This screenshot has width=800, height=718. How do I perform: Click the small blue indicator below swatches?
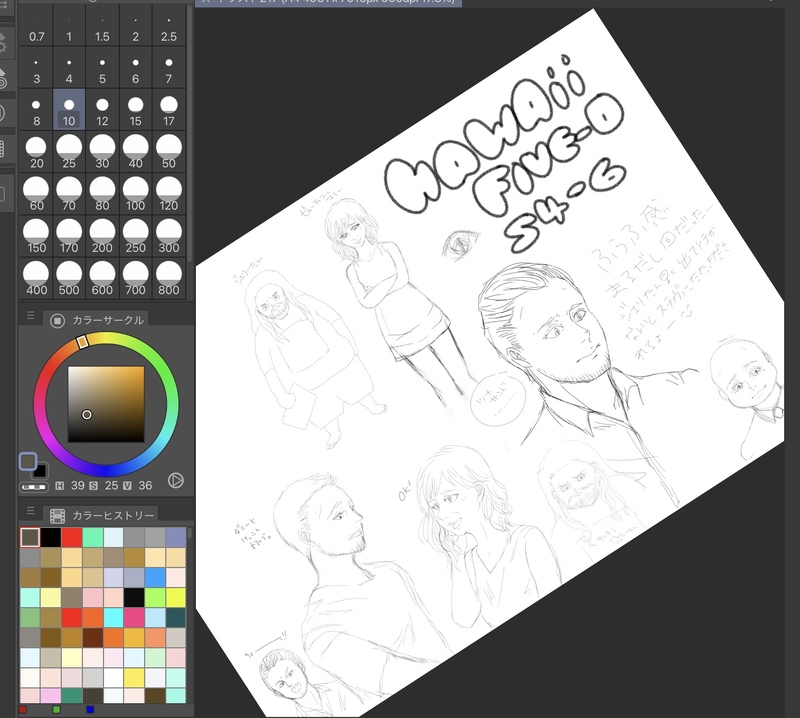(90, 709)
